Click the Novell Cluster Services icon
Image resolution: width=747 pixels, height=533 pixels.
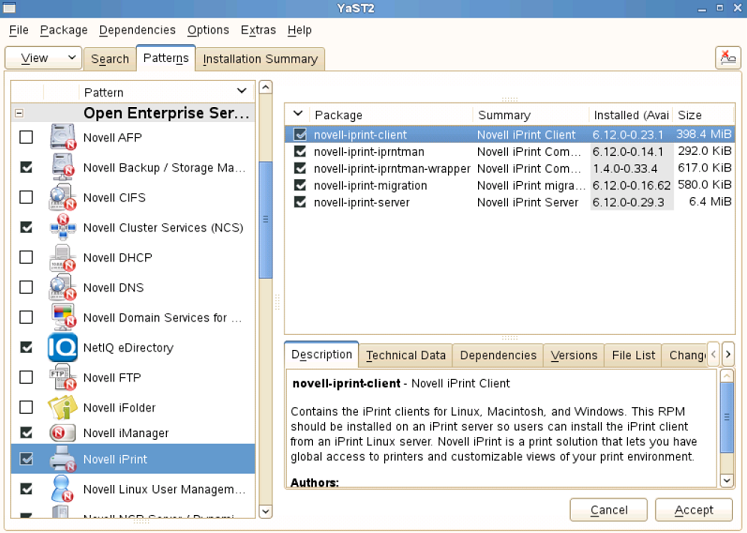point(62,227)
